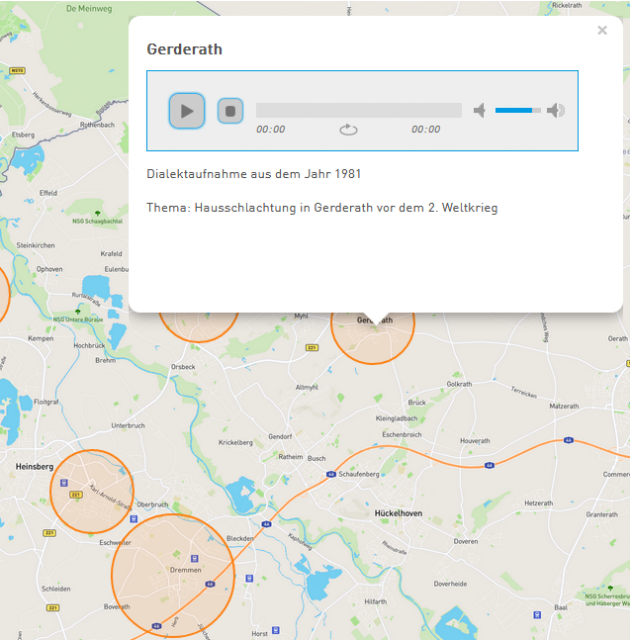Click the Hückelhoven town label

click(398, 513)
